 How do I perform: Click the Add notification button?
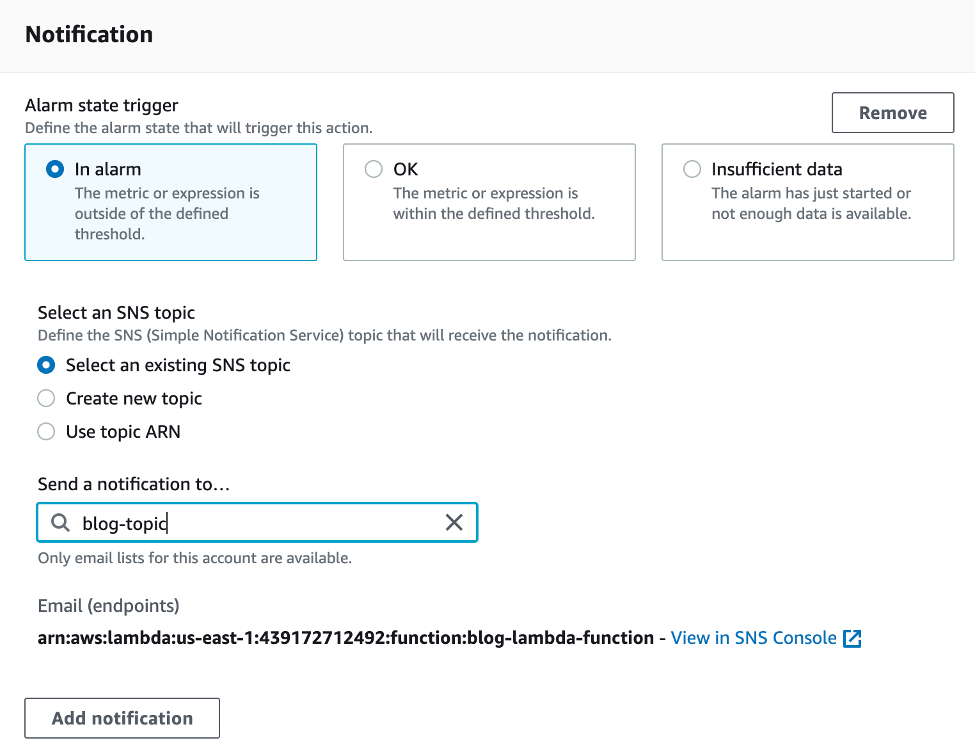[121, 717]
